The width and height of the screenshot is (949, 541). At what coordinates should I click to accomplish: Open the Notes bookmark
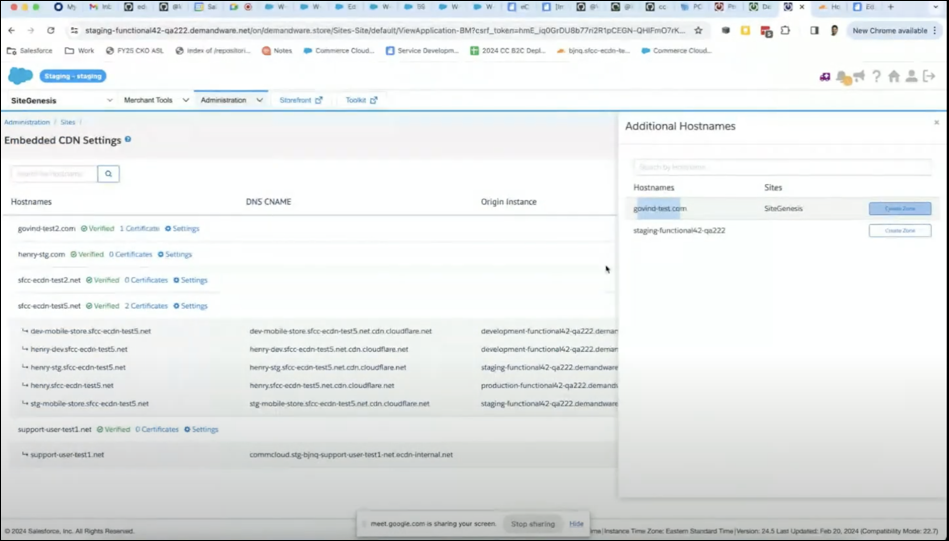point(277,51)
